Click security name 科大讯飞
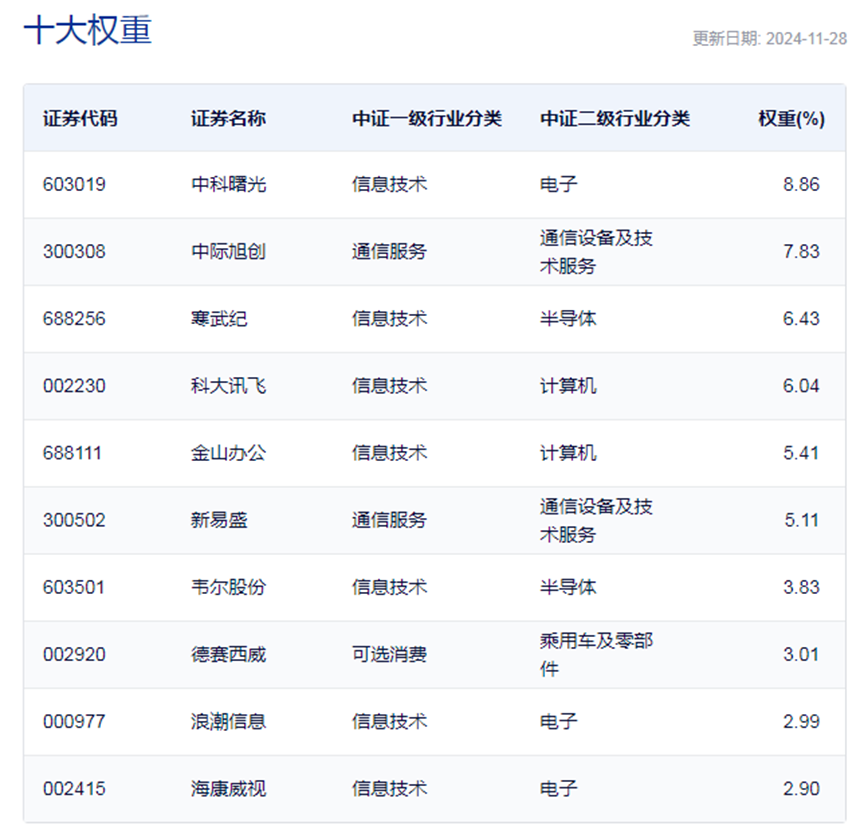The height and width of the screenshot is (834, 864). 229,386
